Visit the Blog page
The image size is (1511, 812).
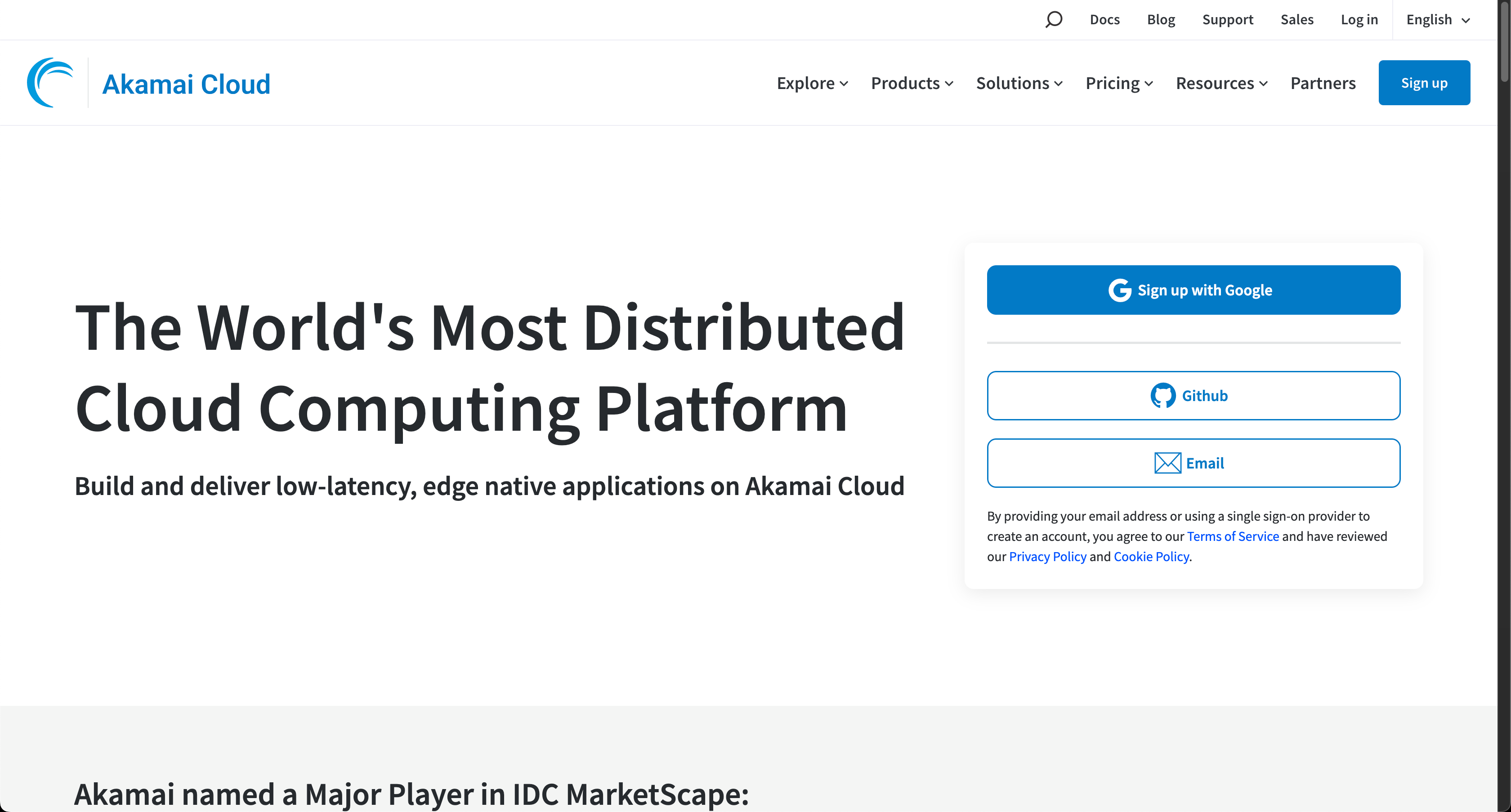click(x=1161, y=20)
